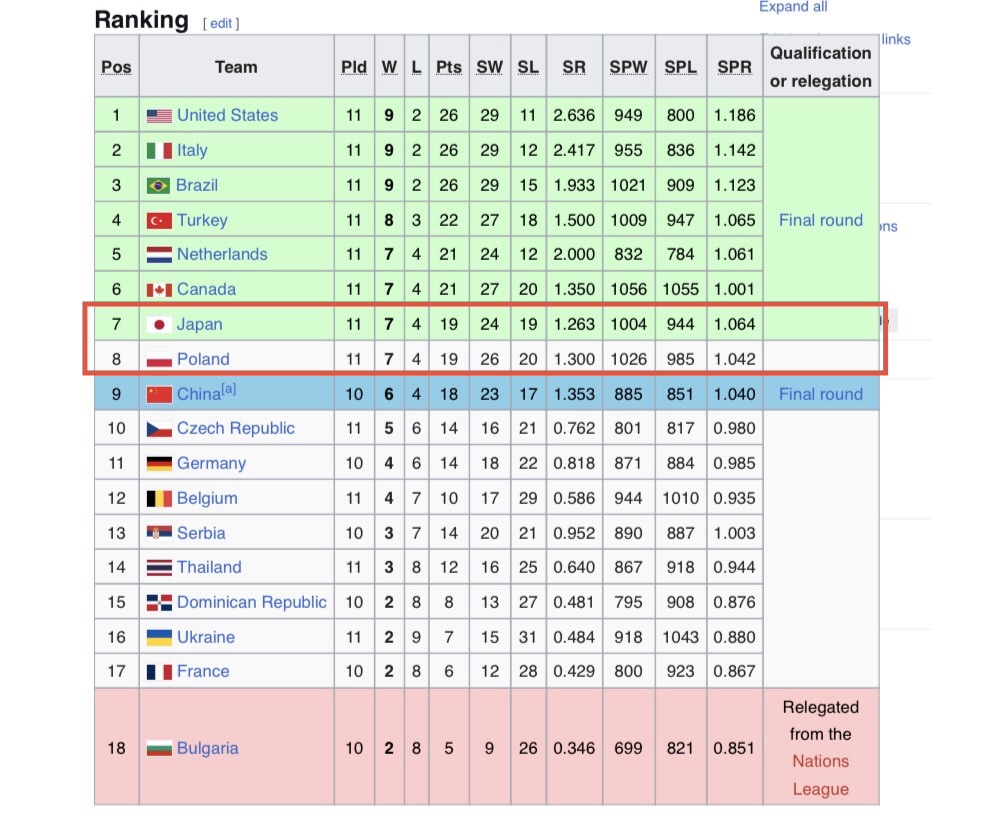Click the United States flag icon
The height and width of the screenshot is (828, 995).
[159, 116]
